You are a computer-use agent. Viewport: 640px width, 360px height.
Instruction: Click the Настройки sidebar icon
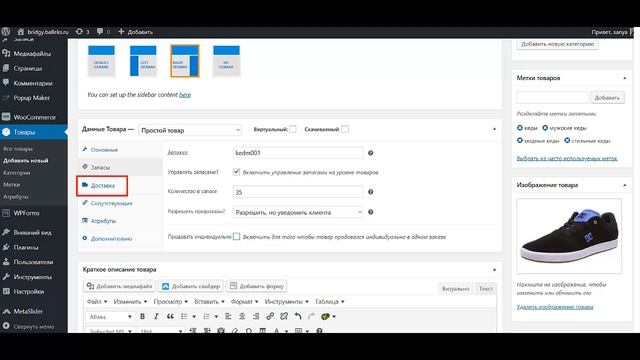(x=6, y=291)
